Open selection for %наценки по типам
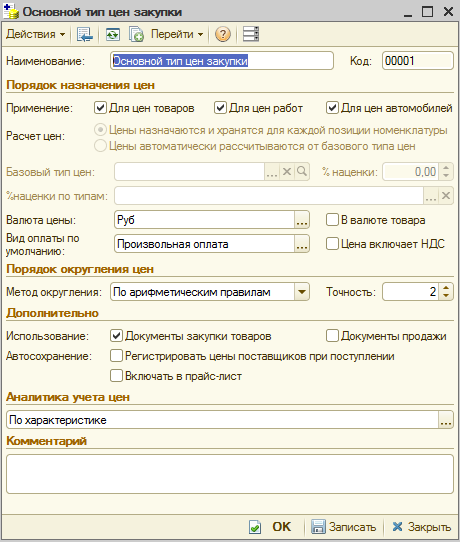This screenshot has width=460, height=542. (431, 196)
